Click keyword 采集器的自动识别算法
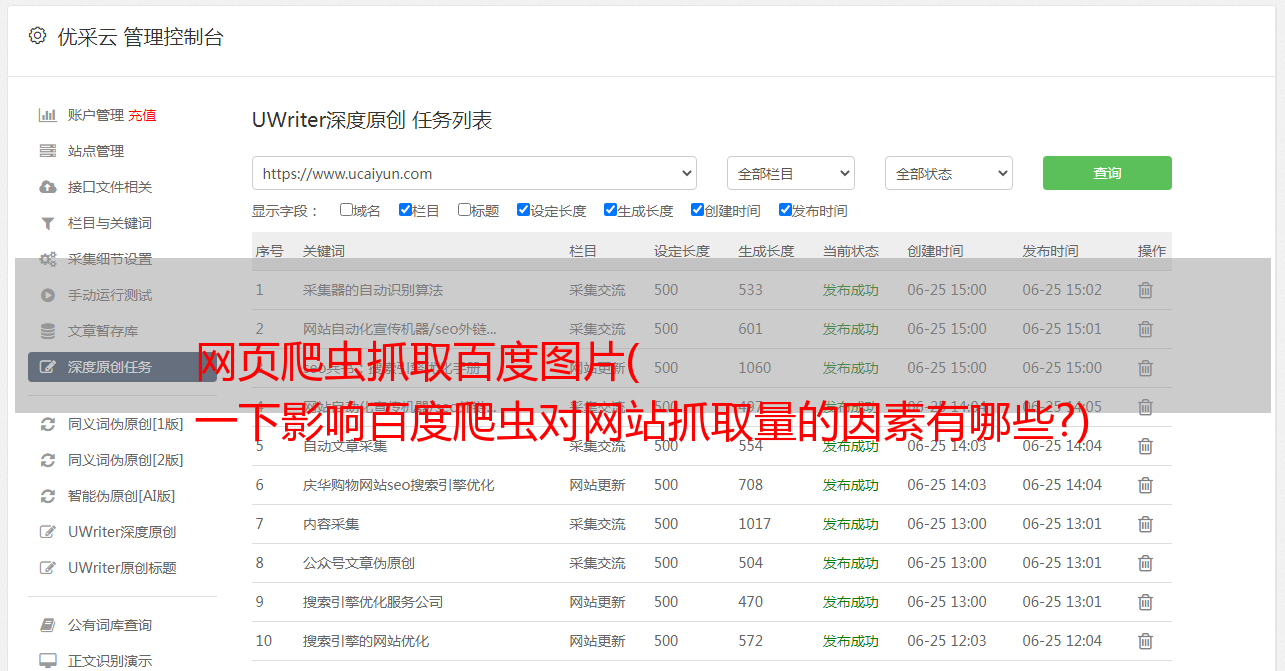Image resolution: width=1285 pixels, height=671 pixels. [x=373, y=290]
